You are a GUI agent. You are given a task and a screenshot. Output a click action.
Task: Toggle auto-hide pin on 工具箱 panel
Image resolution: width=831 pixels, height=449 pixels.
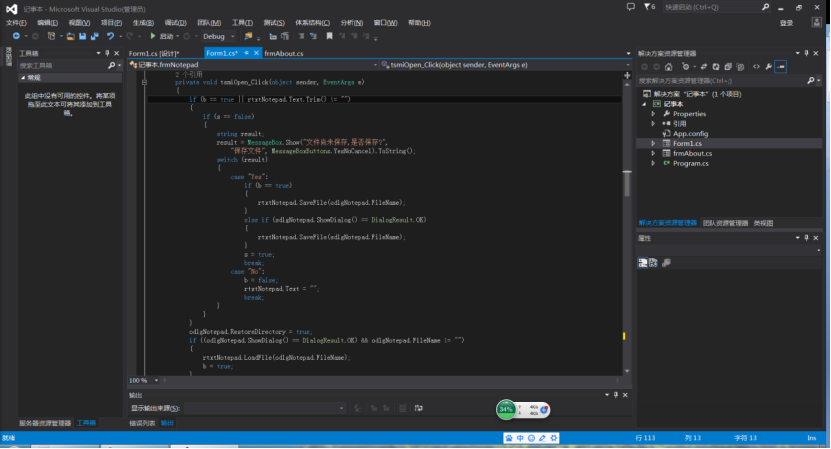tap(108, 53)
